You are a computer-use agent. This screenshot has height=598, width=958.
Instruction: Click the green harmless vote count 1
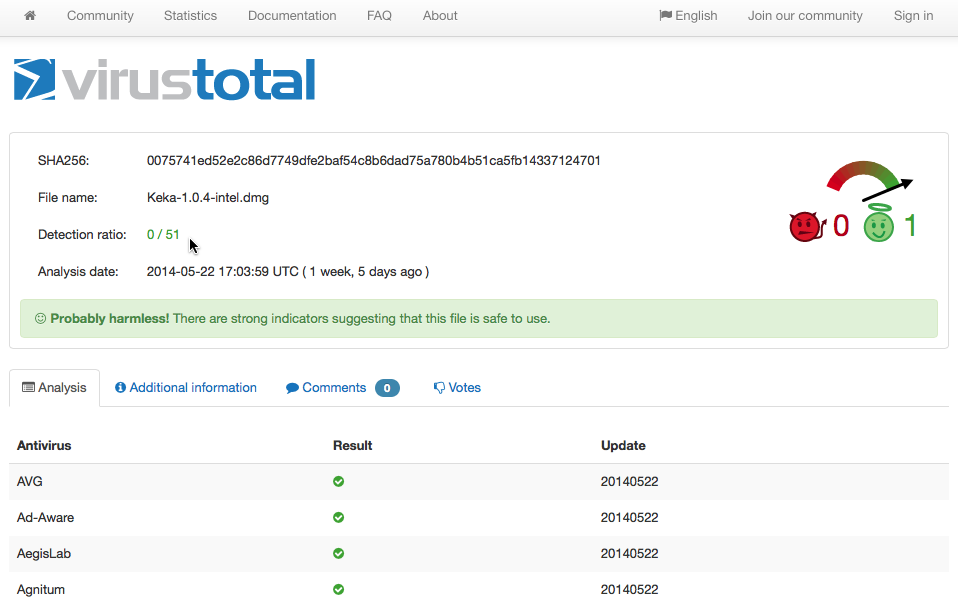(x=910, y=226)
